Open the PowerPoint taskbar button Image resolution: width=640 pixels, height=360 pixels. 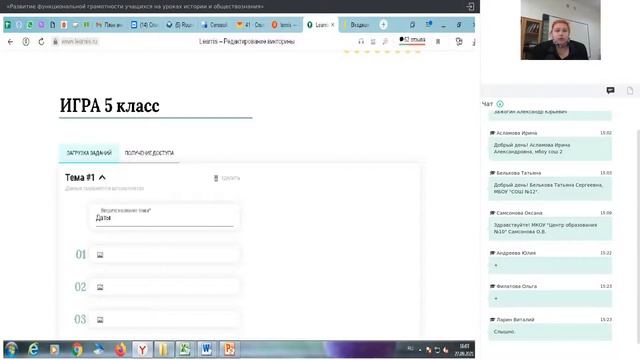pyautogui.click(x=229, y=349)
